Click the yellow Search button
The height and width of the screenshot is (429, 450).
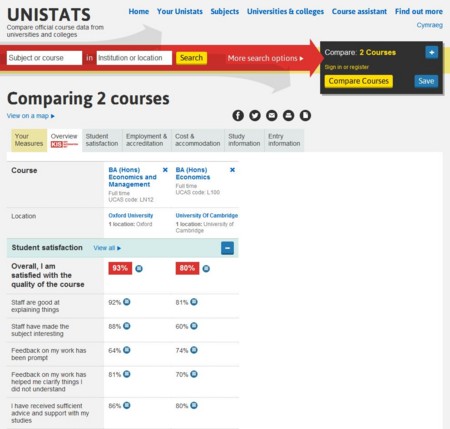[191, 58]
